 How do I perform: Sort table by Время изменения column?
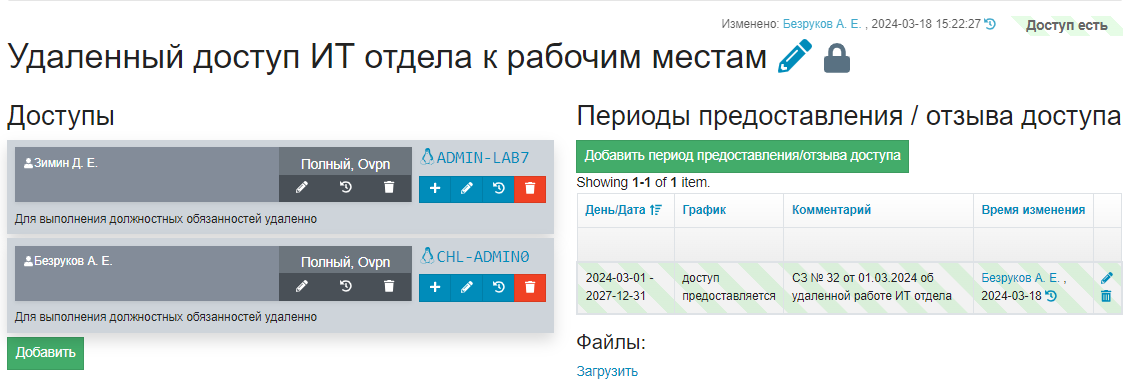[x=1033, y=210]
